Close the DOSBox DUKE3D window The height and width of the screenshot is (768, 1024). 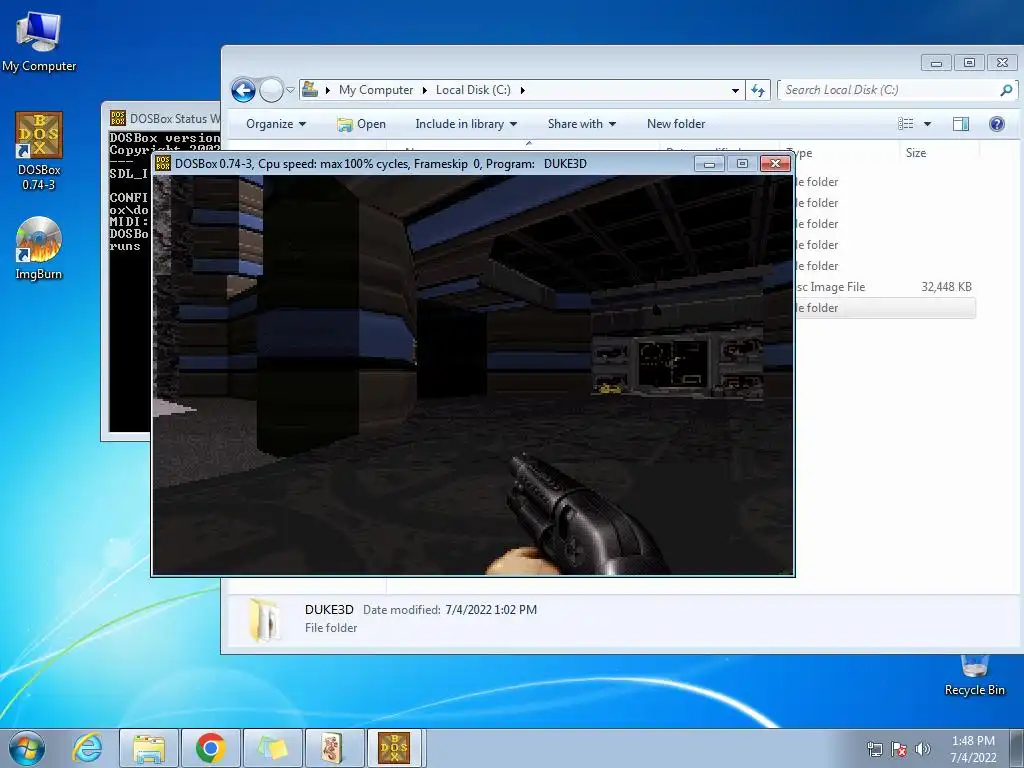775,163
